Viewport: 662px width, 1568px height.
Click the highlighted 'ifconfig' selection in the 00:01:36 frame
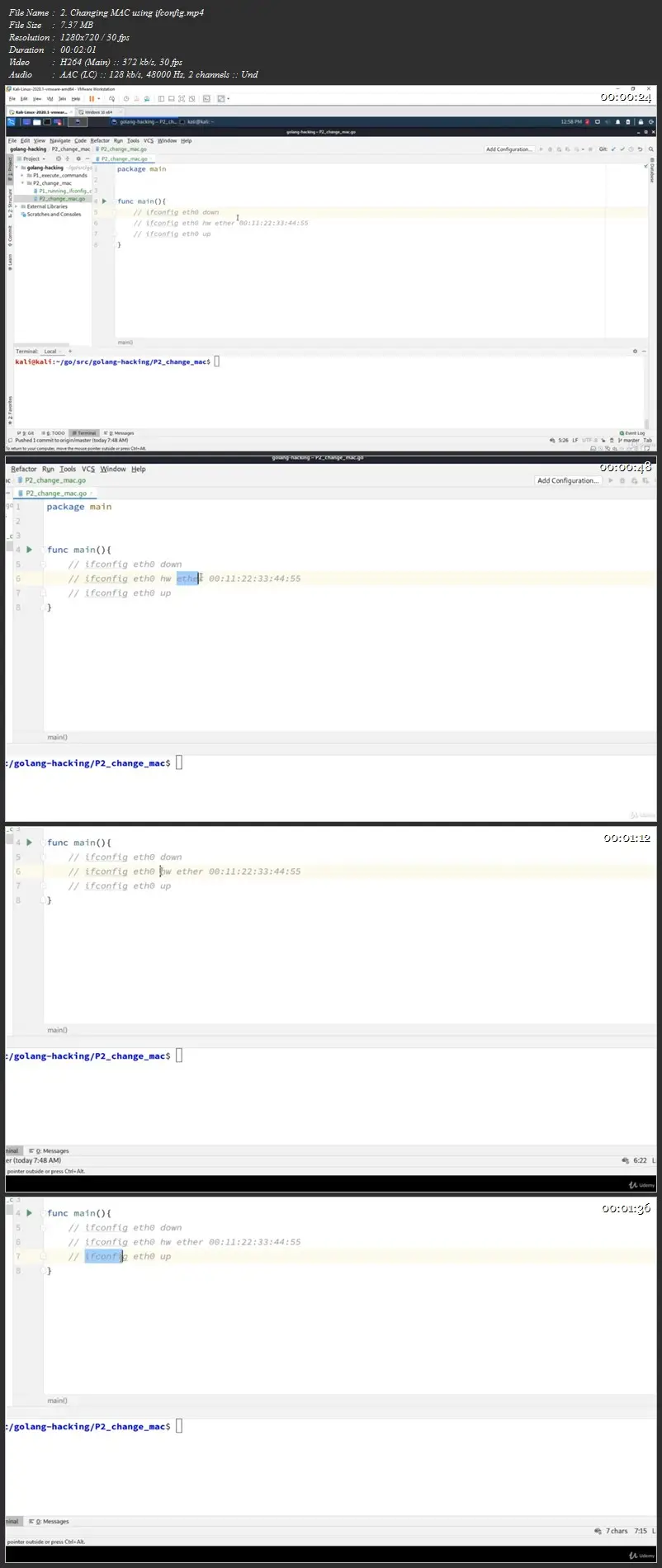pos(103,1257)
